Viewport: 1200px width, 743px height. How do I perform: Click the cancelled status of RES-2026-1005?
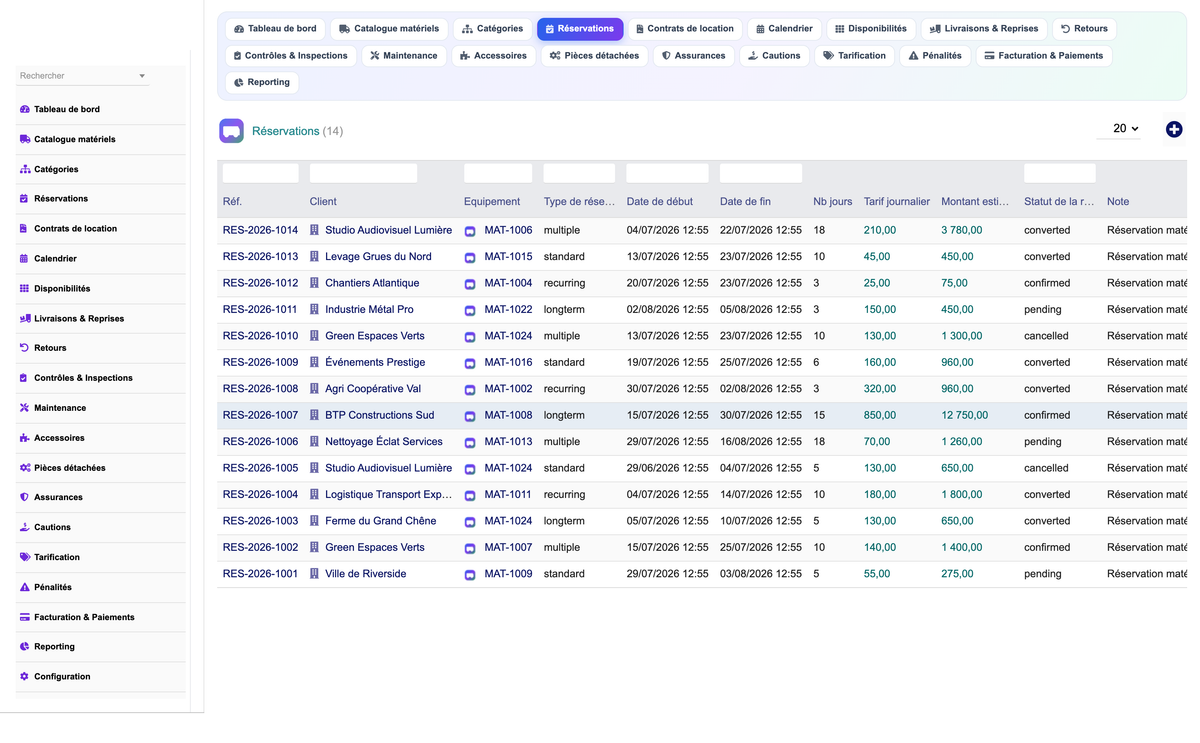[1046, 468]
